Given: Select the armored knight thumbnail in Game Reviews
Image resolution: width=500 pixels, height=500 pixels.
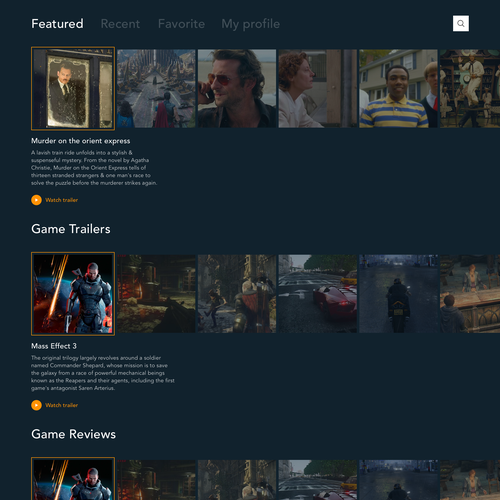Looking at the screenshot, I should click(x=237, y=480).
